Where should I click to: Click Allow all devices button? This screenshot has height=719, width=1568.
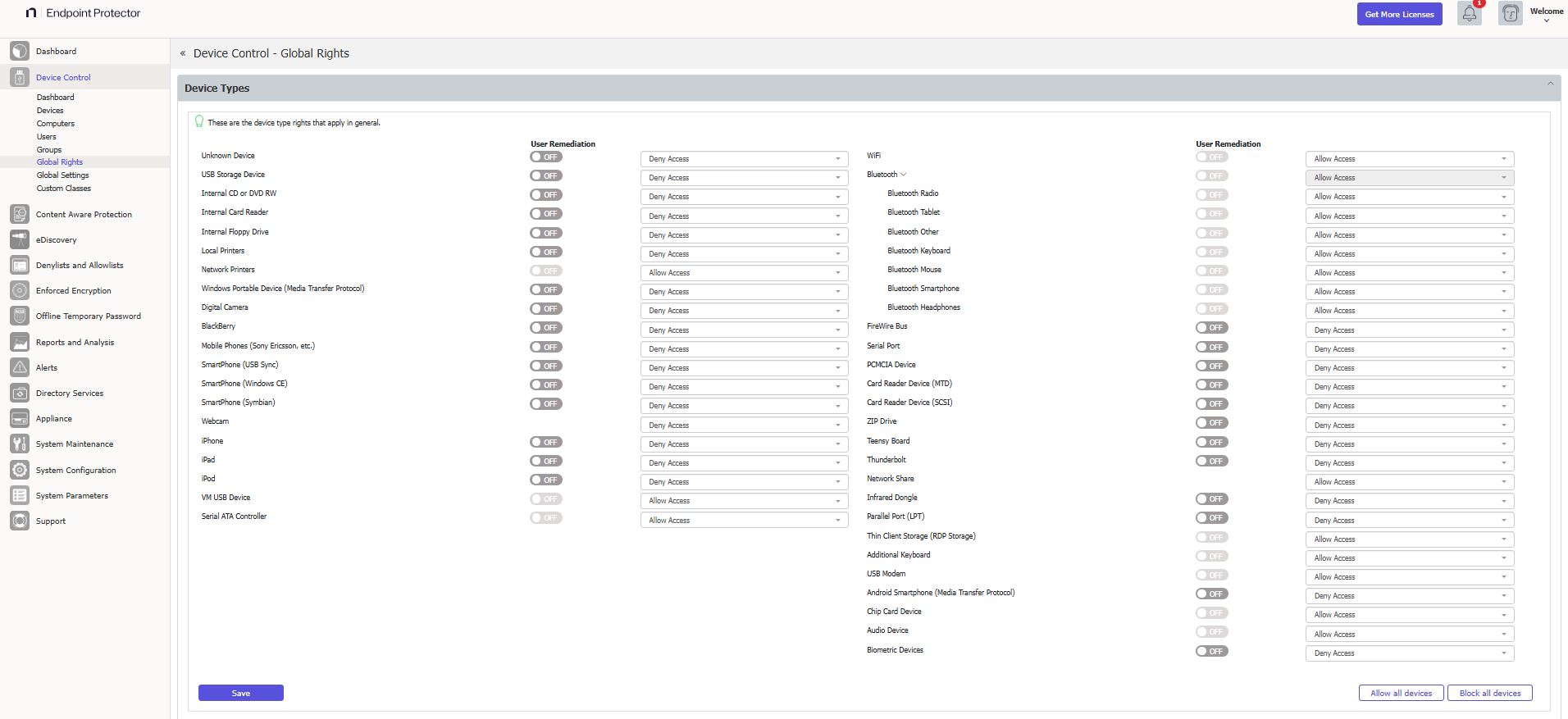pos(1402,693)
